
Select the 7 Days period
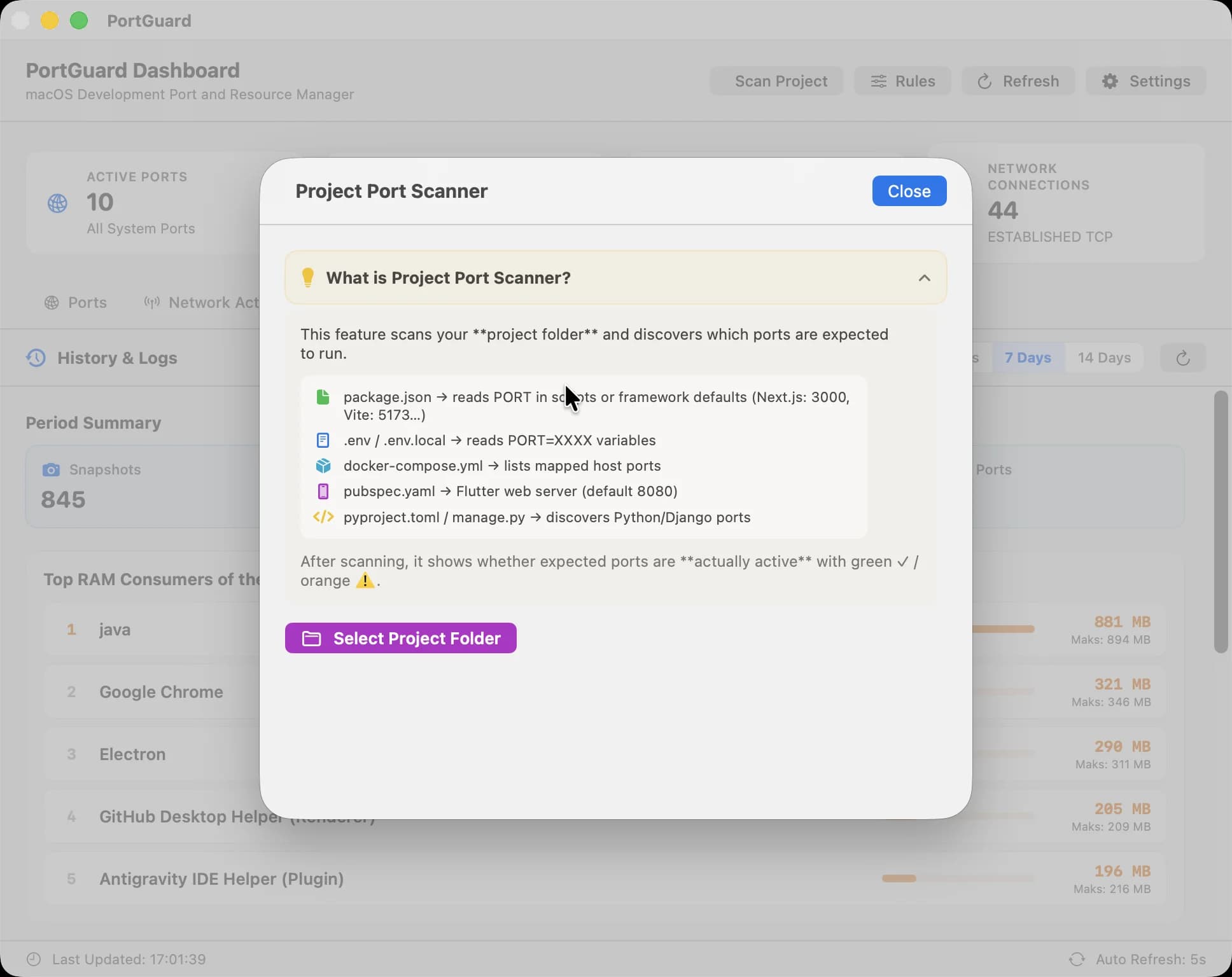pyautogui.click(x=1028, y=357)
